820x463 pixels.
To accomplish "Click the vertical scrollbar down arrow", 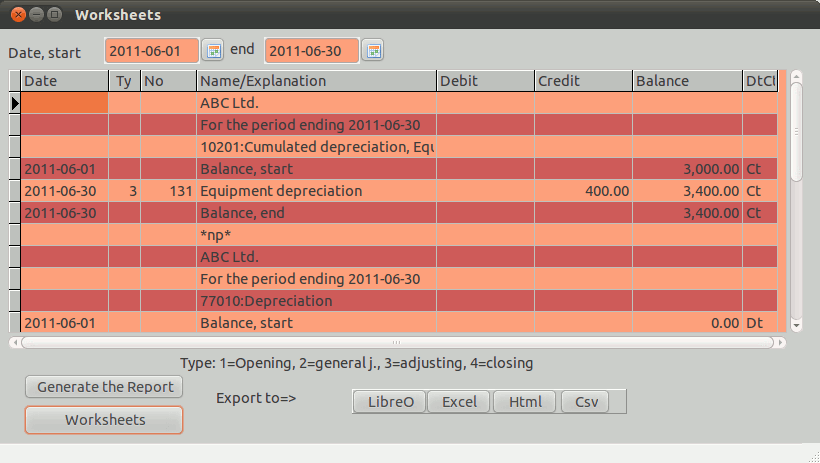I will click(x=796, y=324).
